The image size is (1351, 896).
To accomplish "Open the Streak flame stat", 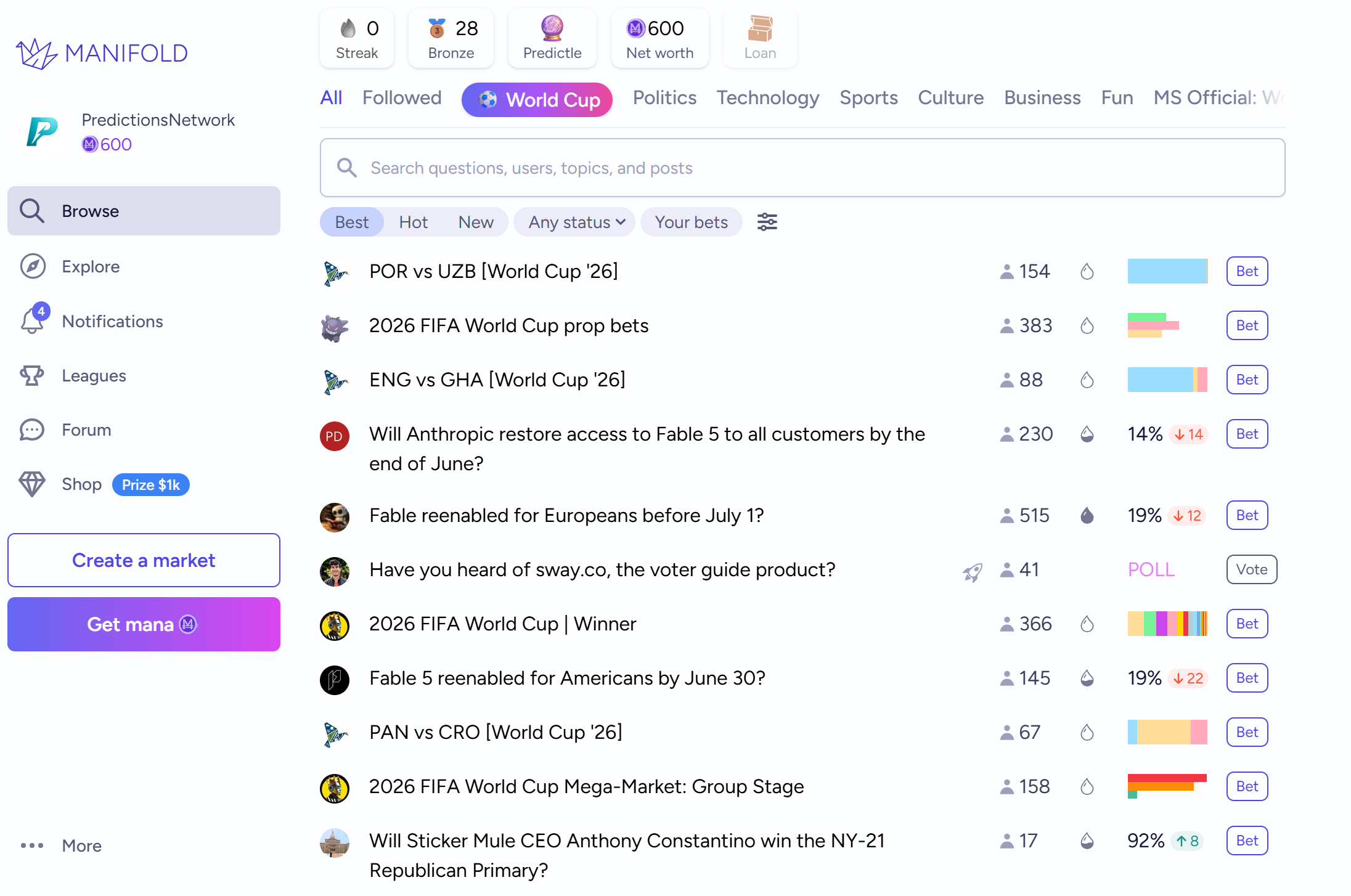I will 357,38.
